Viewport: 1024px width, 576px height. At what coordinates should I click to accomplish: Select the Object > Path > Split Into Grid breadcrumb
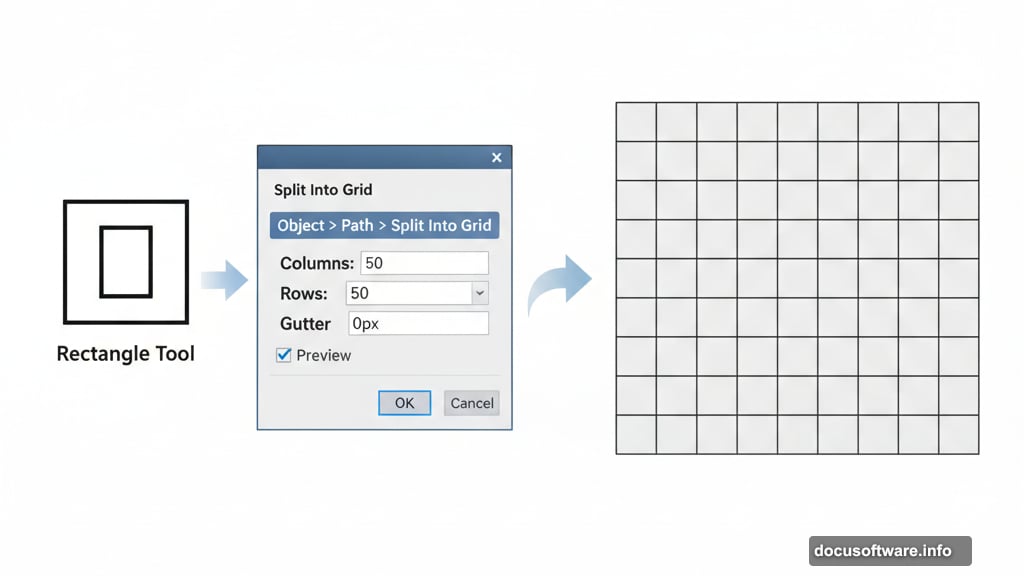pyautogui.click(x=384, y=225)
